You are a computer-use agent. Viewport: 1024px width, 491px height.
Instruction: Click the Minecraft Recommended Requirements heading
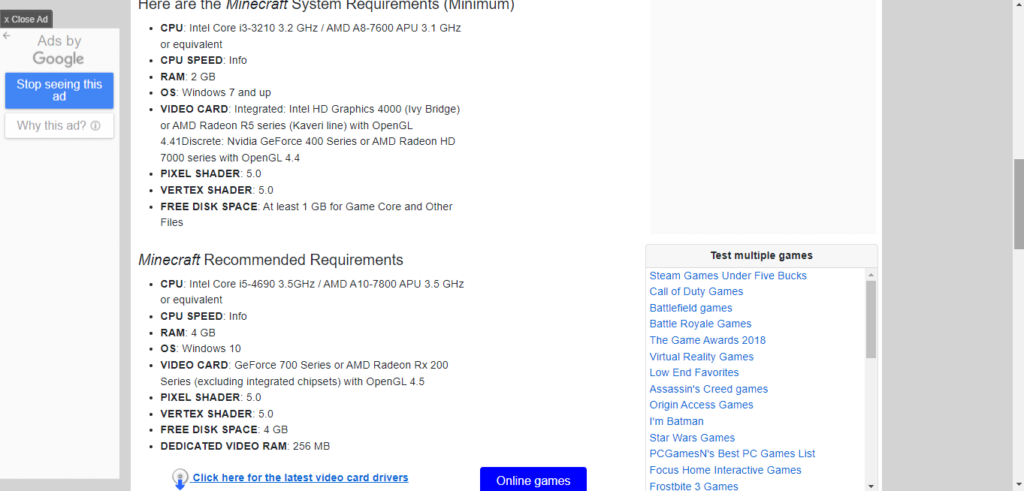coord(270,260)
